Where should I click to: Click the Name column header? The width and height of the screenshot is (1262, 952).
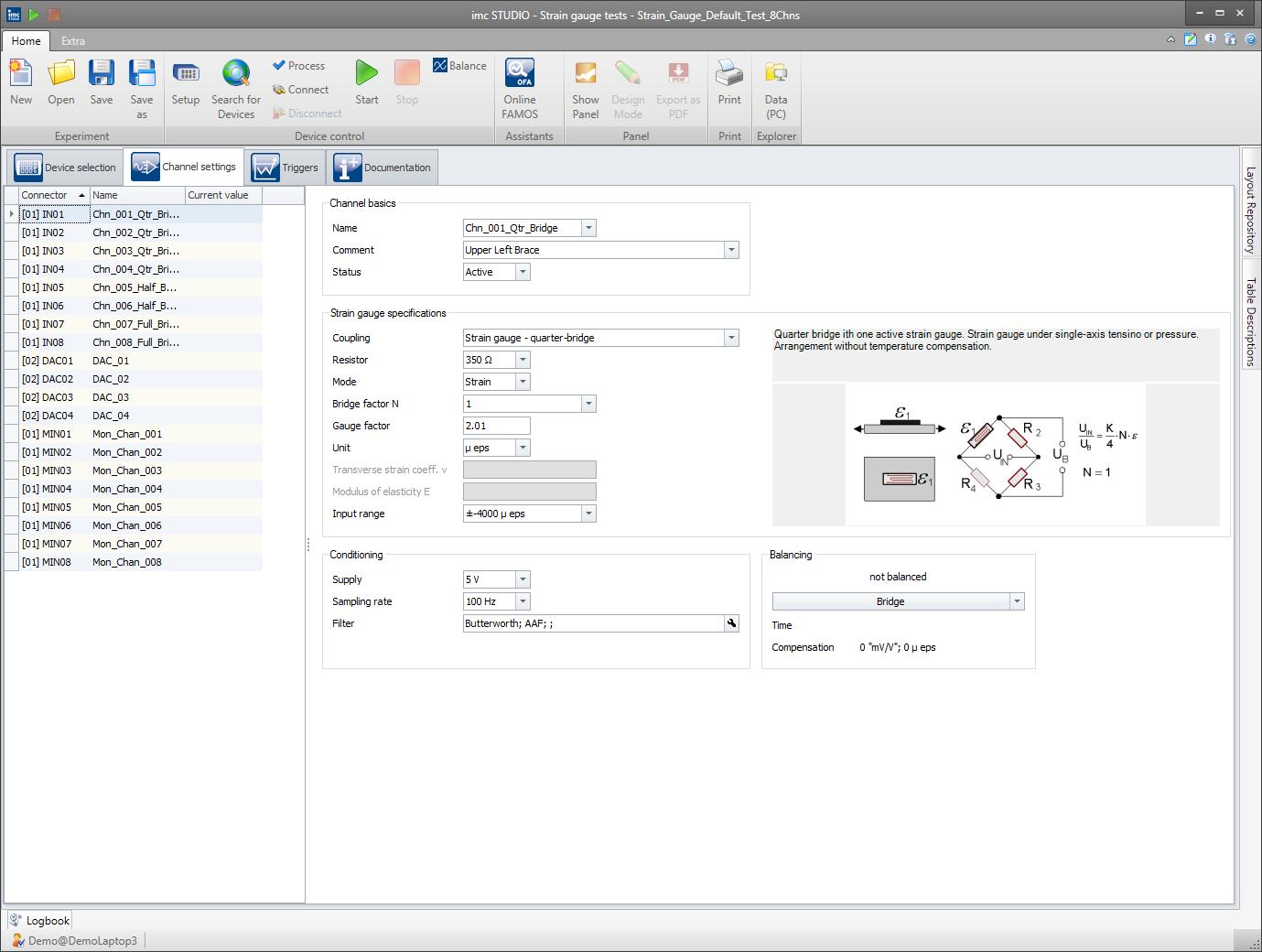pos(137,195)
